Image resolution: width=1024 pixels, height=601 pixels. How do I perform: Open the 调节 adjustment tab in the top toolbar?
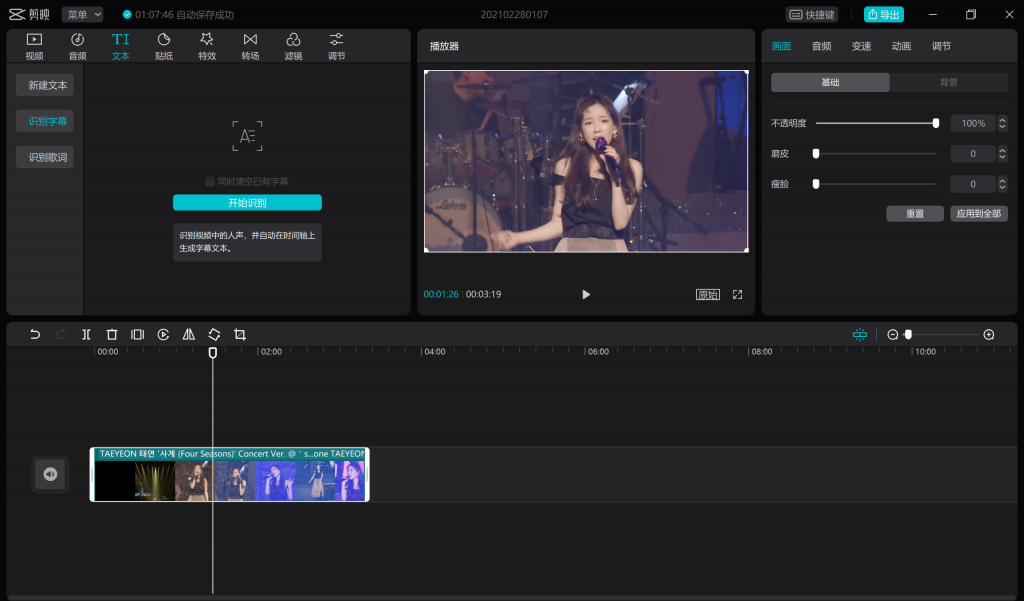336,46
